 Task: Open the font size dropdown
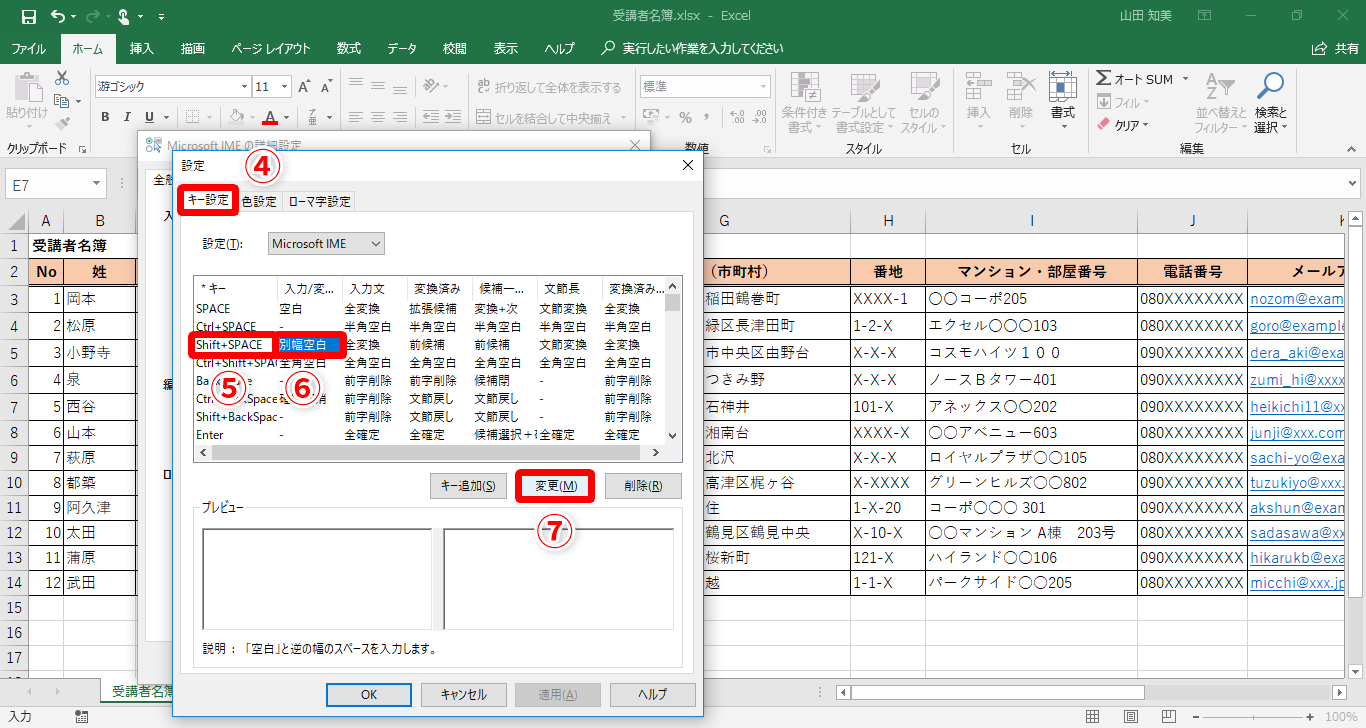pyautogui.click(x=284, y=87)
